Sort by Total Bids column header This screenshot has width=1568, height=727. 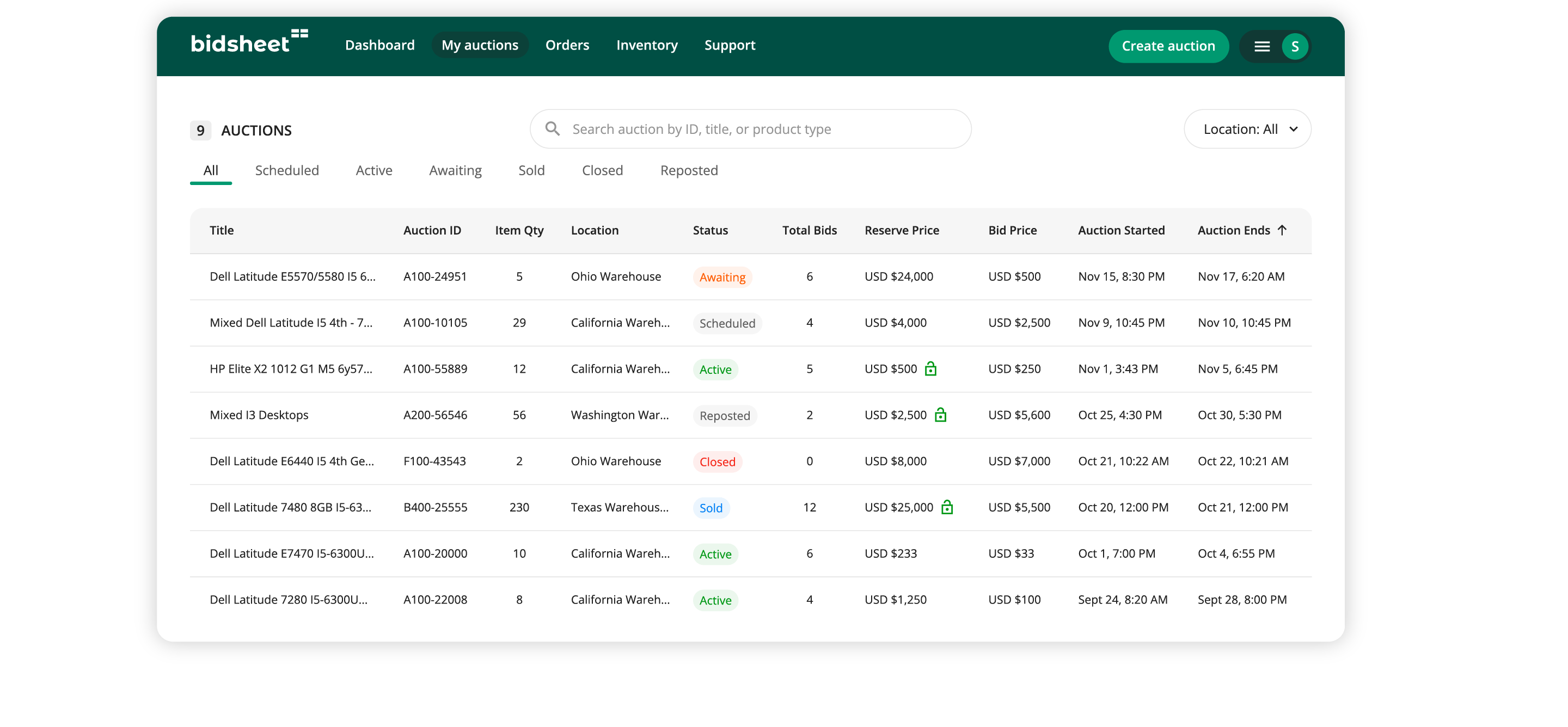click(x=809, y=231)
